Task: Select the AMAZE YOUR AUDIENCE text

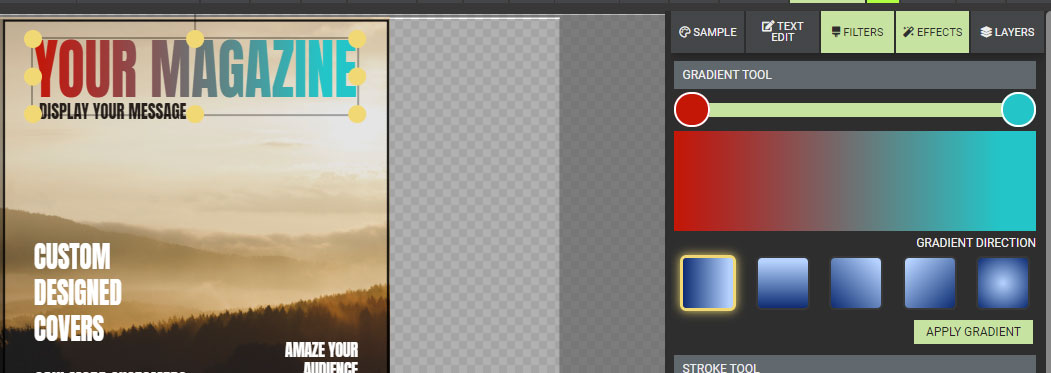Action: pos(322,359)
